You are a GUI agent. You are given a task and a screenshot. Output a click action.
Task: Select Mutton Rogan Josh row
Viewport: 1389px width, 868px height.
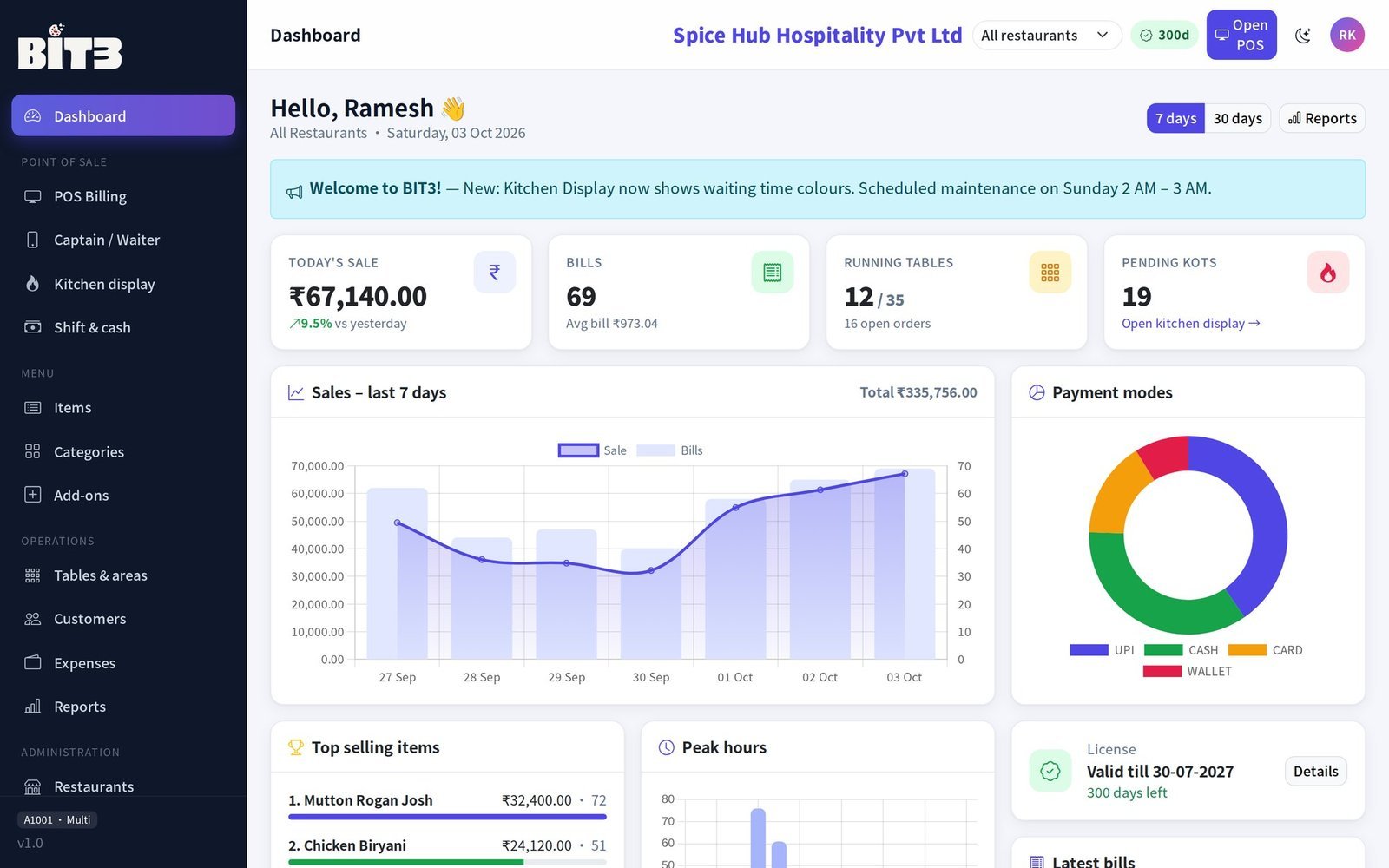(x=447, y=805)
